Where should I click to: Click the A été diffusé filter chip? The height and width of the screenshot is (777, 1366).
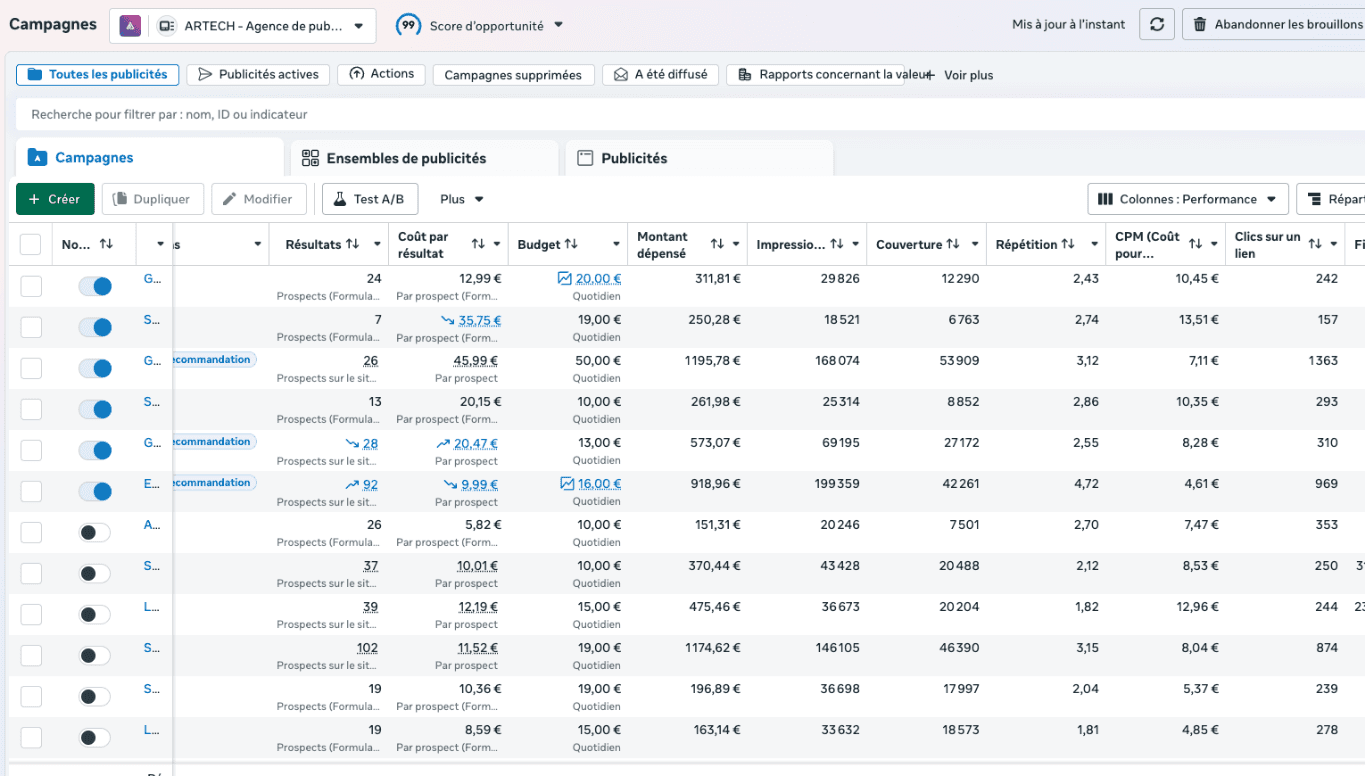coord(660,74)
